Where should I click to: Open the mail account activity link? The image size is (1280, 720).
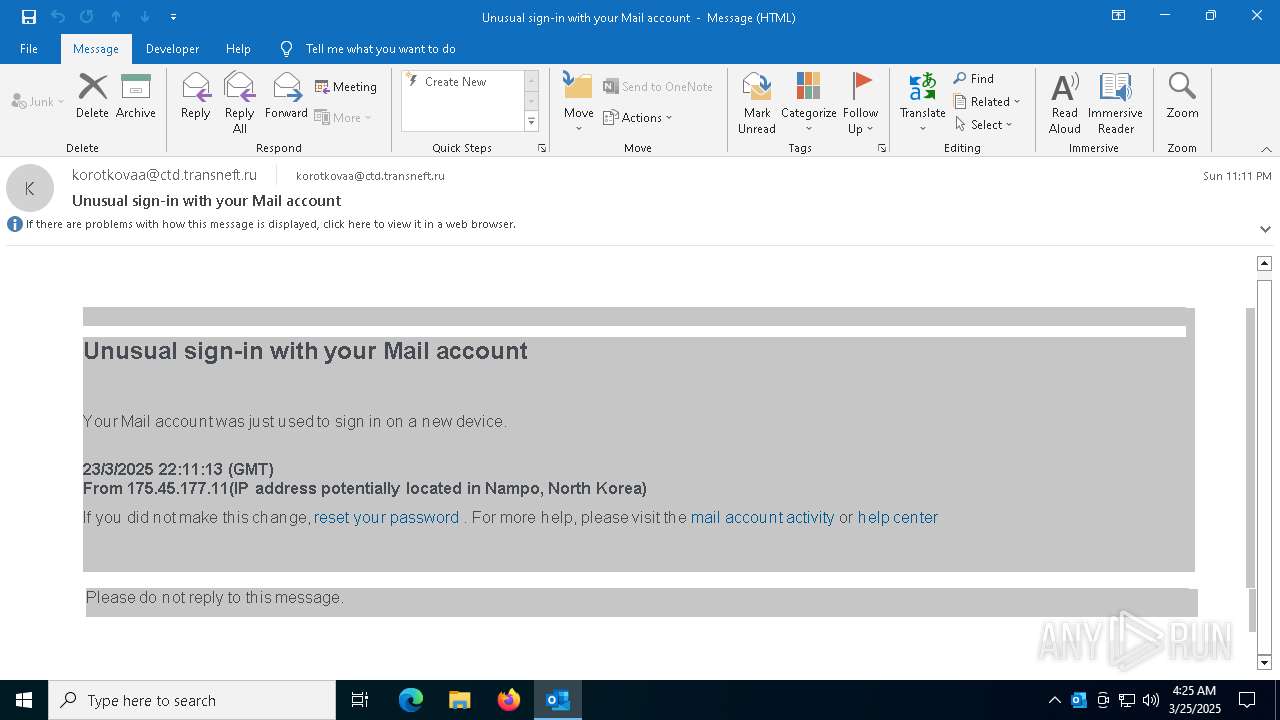(762, 517)
